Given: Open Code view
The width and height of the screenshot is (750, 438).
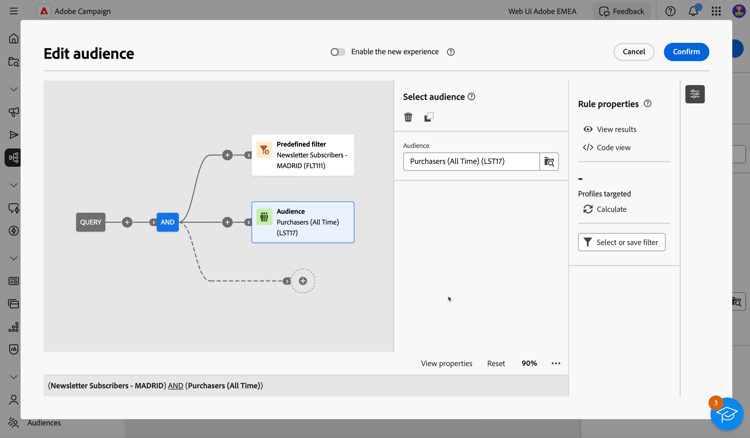Looking at the screenshot, I should (x=606, y=147).
